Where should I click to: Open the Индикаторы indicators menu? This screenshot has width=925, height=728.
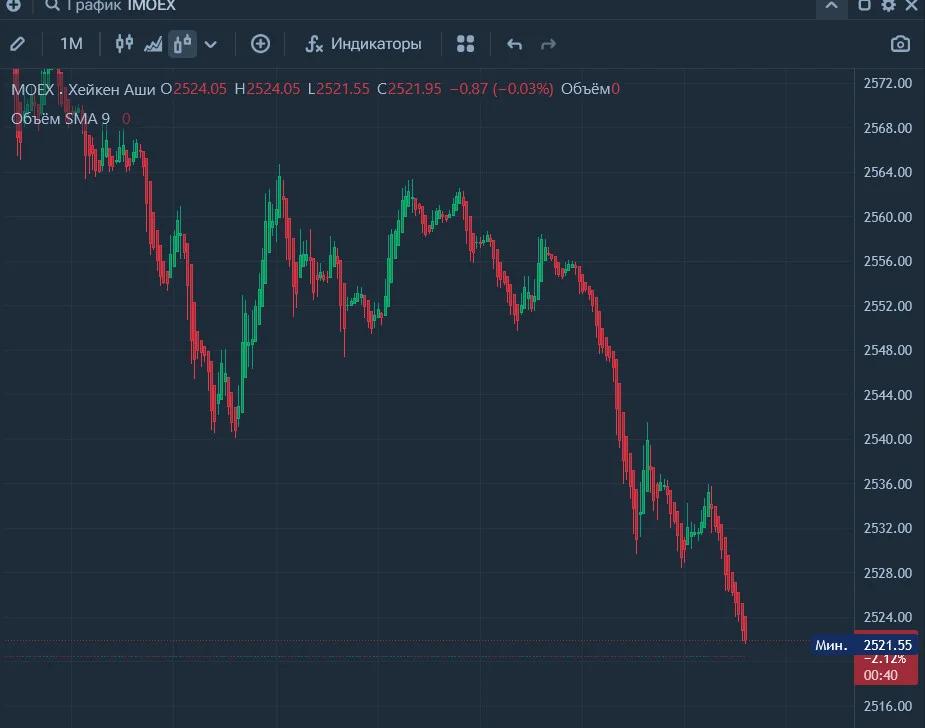[x=363, y=44]
